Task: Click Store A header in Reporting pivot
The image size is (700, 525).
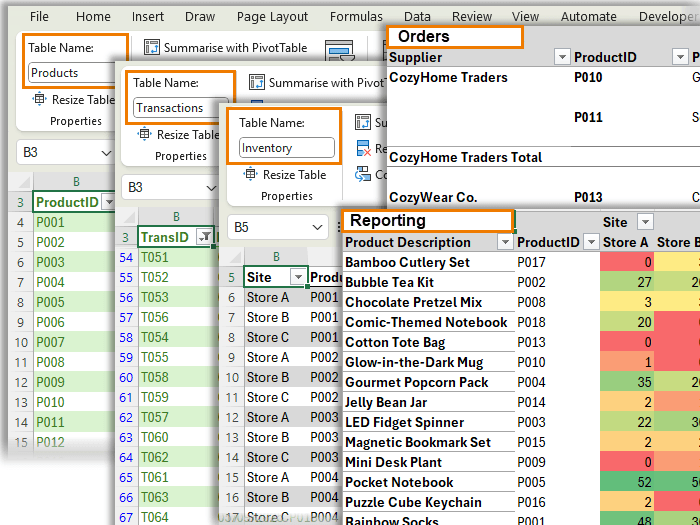Action: click(x=625, y=242)
